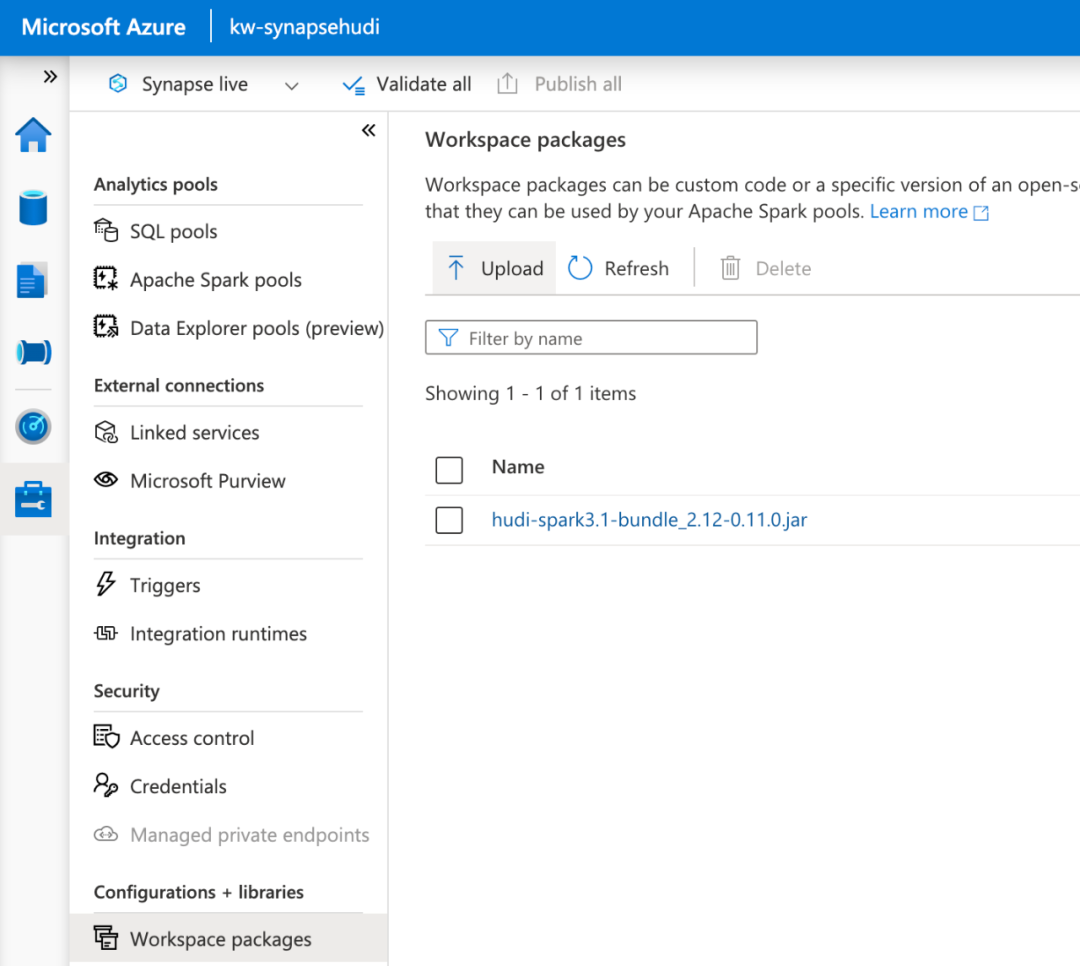1080x966 pixels.
Task: Click Validate all in toolbar
Action: 407,85
